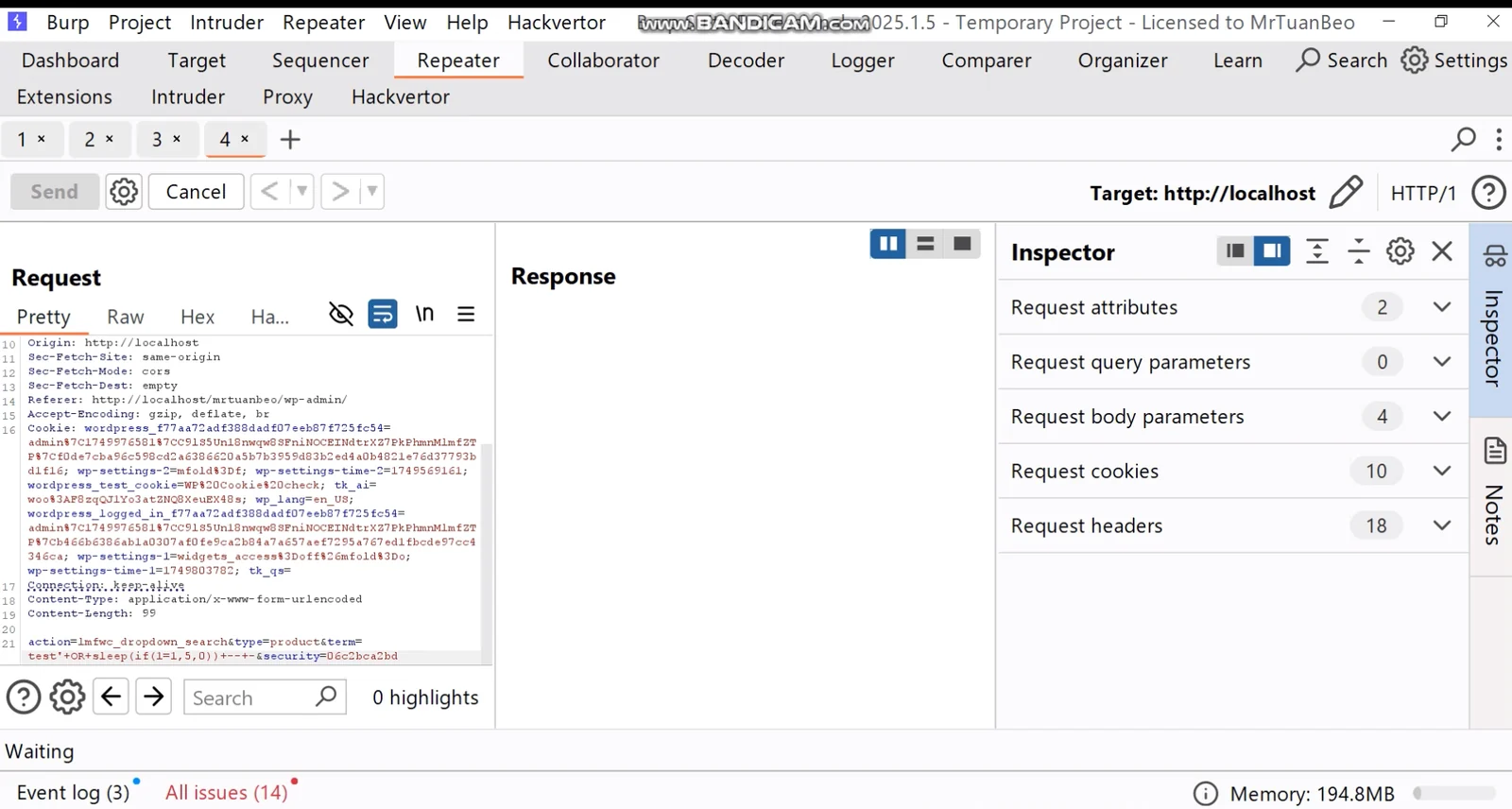Switch to combined tabbed request/response layout
Image resolution: width=1512 pixels, height=809 pixels.
click(x=962, y=244)
